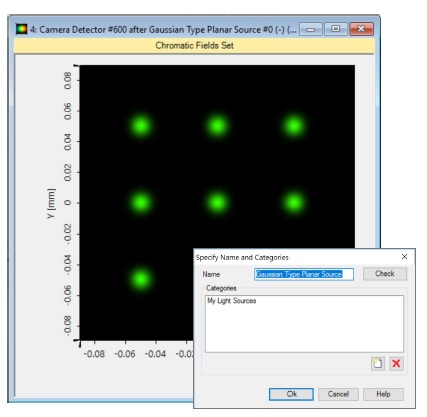Click the red X delete category icon

point(396,363)
